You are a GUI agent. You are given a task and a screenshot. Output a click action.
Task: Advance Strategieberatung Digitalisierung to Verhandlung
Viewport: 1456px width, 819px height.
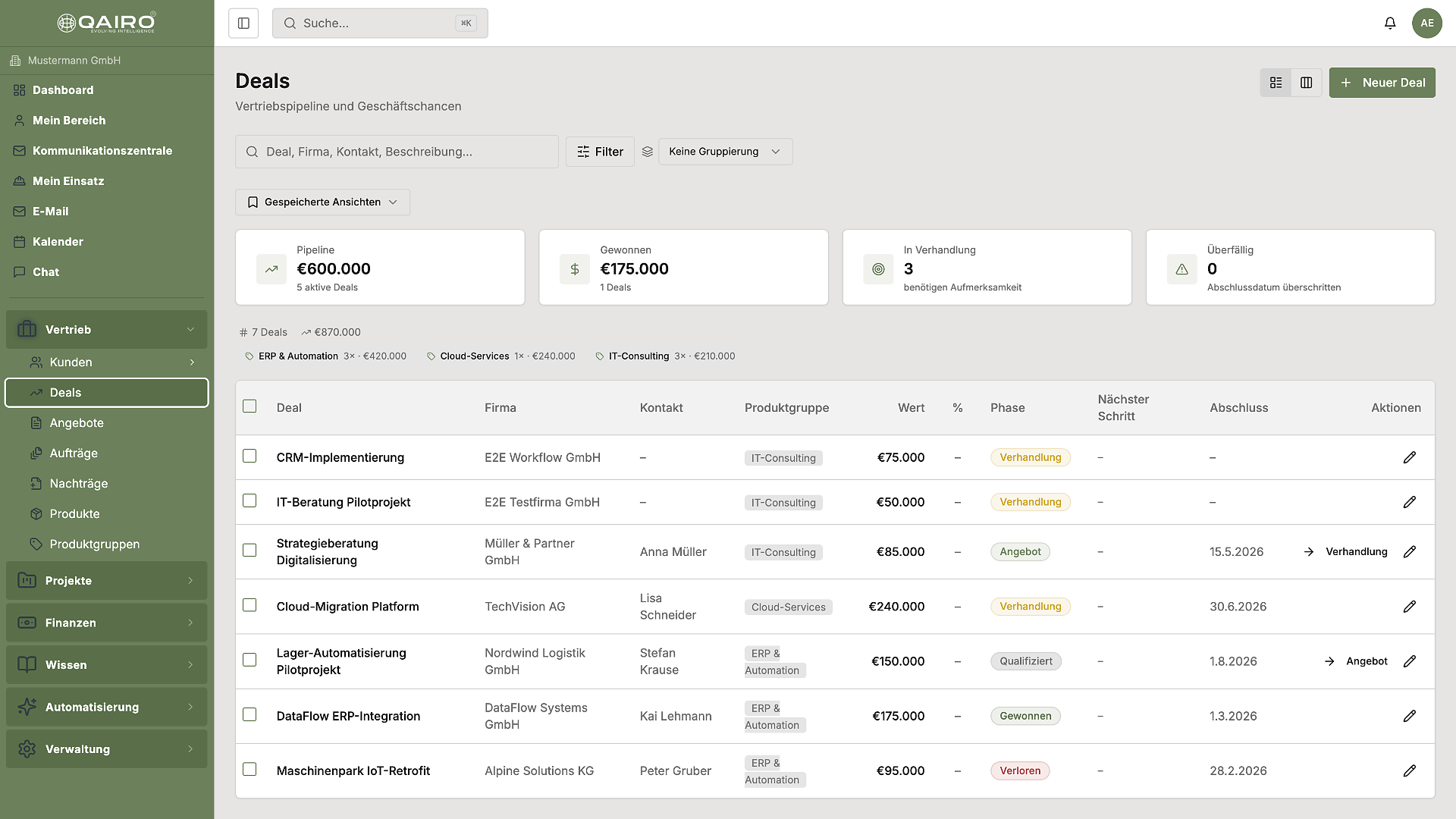tap(1356, 551)
